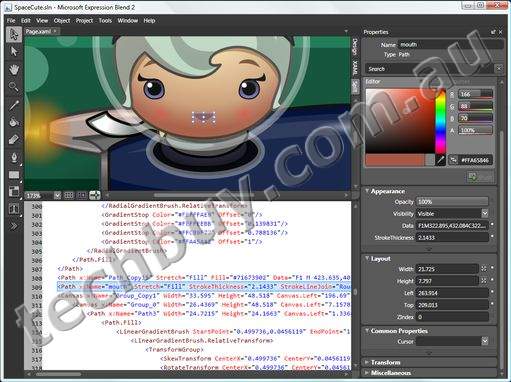This screenshot has height=382, width=511.
Task: Click the color eyedropper beside hue bar
Action: pos(441,160)
